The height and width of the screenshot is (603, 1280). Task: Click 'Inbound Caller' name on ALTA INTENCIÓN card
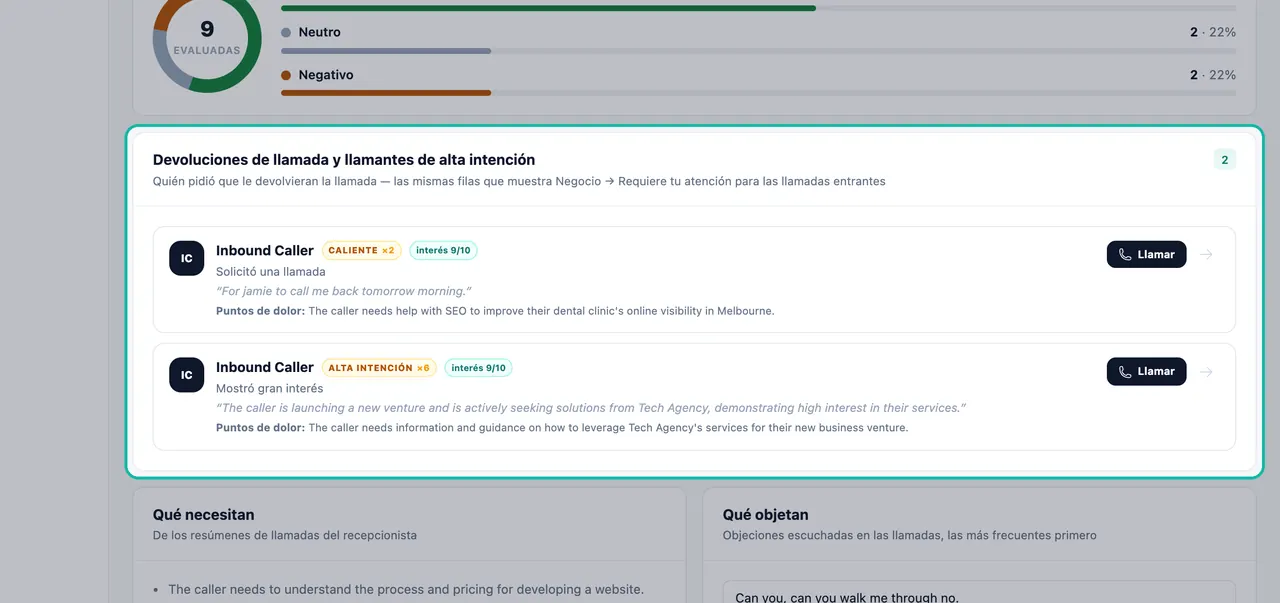(x=265, y=367)
